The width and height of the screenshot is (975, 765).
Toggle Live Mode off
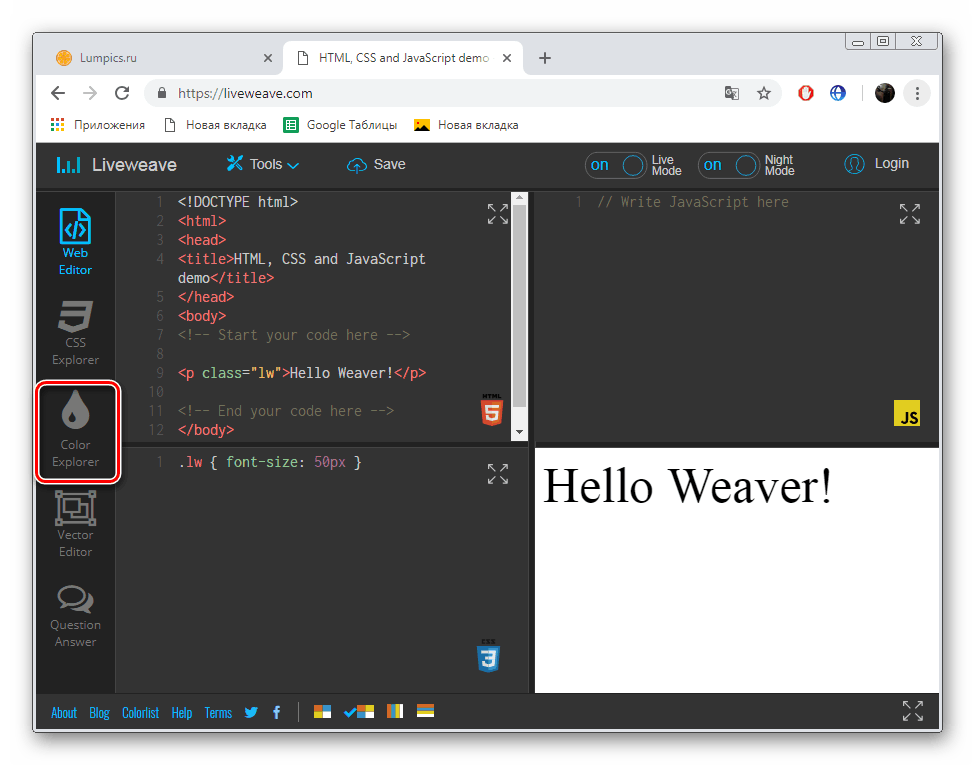(615, 166)
